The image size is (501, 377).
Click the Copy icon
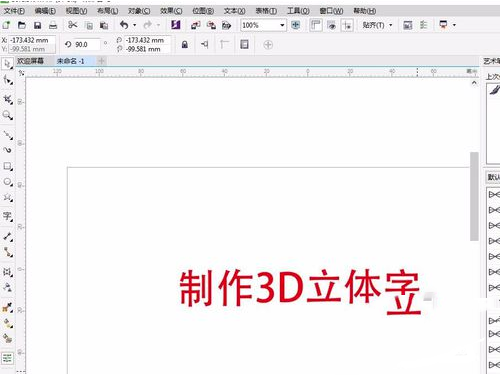pos(89,26)
